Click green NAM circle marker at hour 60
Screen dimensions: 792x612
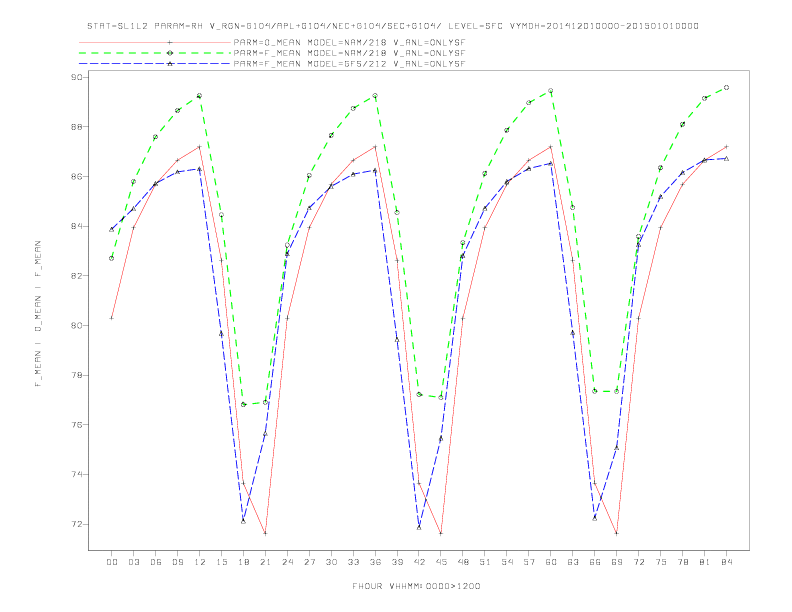[x=551, y=91]
